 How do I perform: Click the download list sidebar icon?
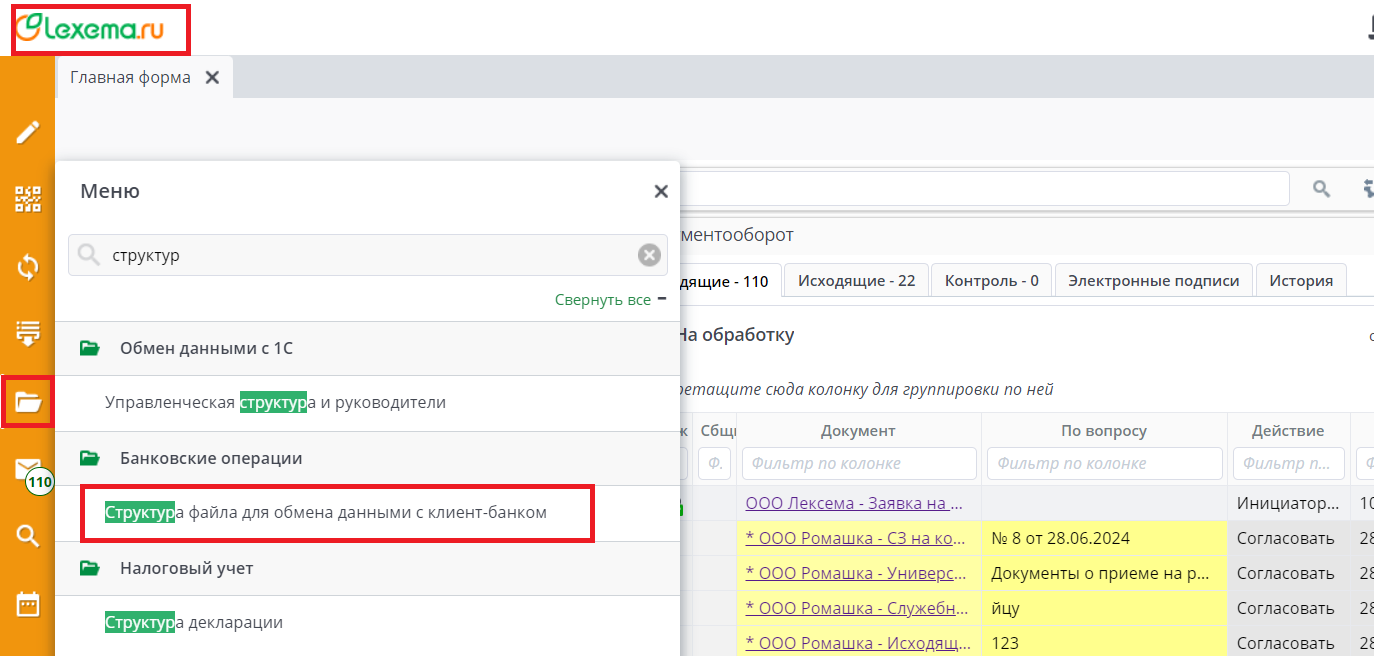point(28,334)
